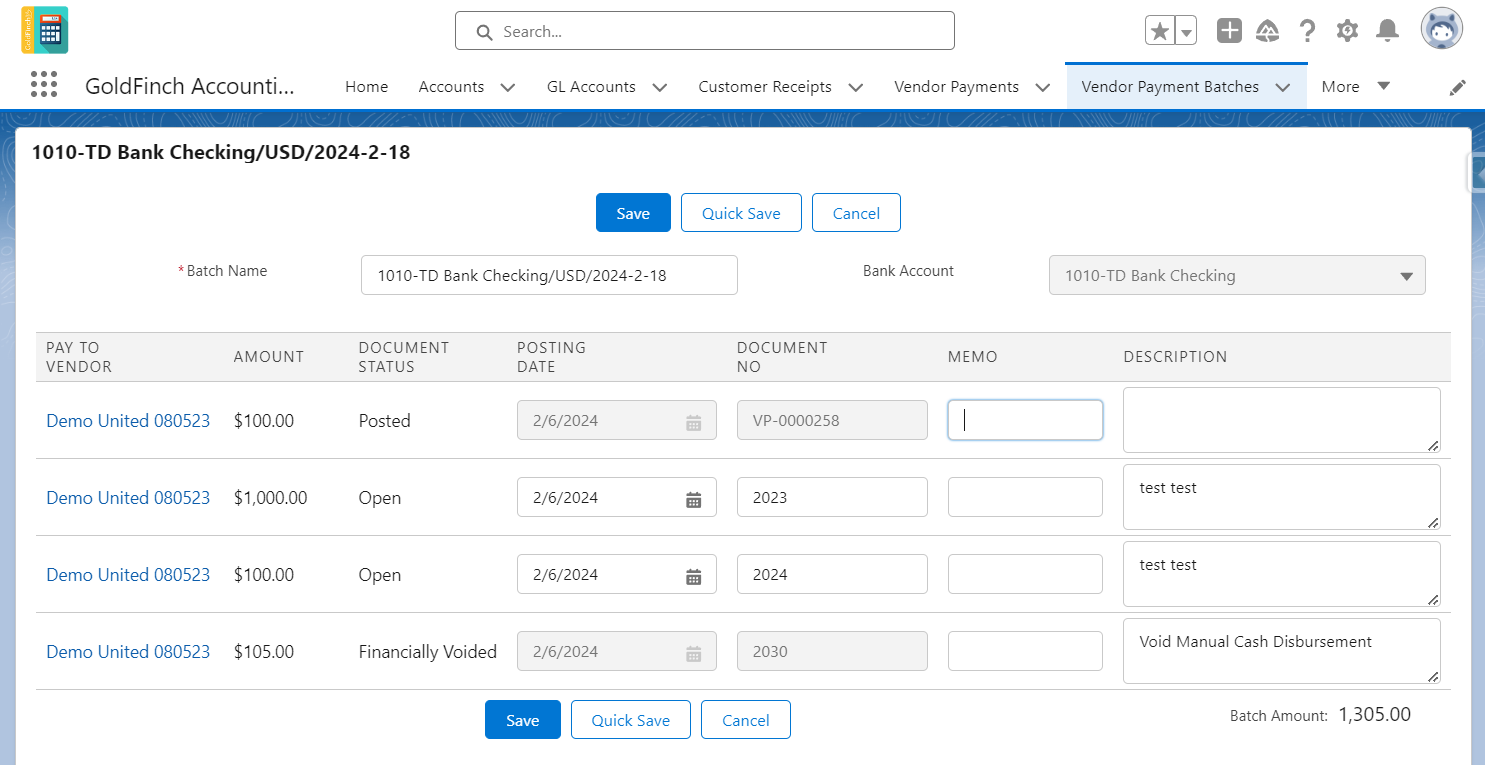The height and width of the screenshot is (765, 1485).
Task: Click Memo field in the $1,000.00 row
Action: [1025, 497]
